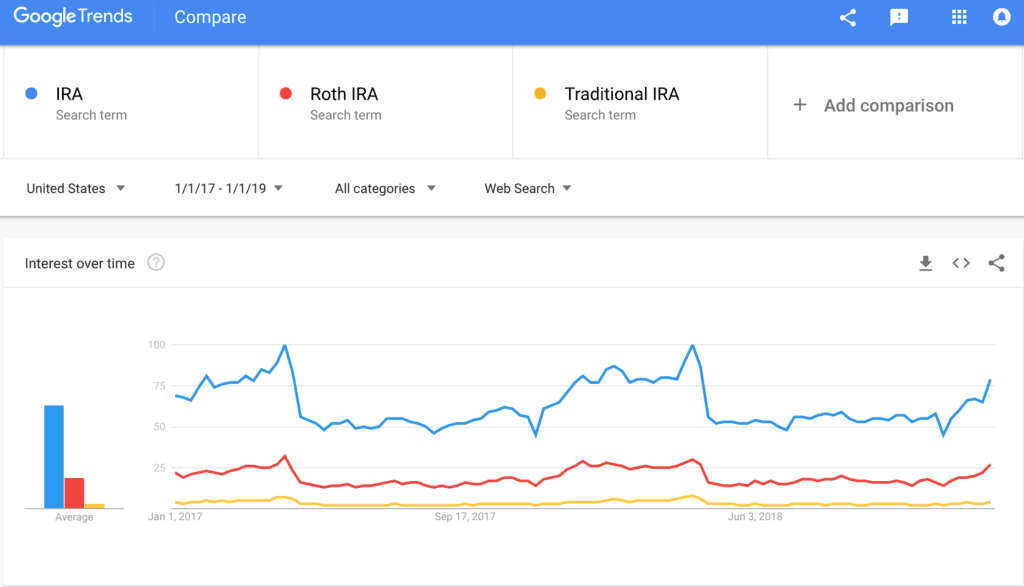This screenshot has height=587, width=1024.
Task: Download the Interest over time chart data
Action: click(x=925, y=263)
